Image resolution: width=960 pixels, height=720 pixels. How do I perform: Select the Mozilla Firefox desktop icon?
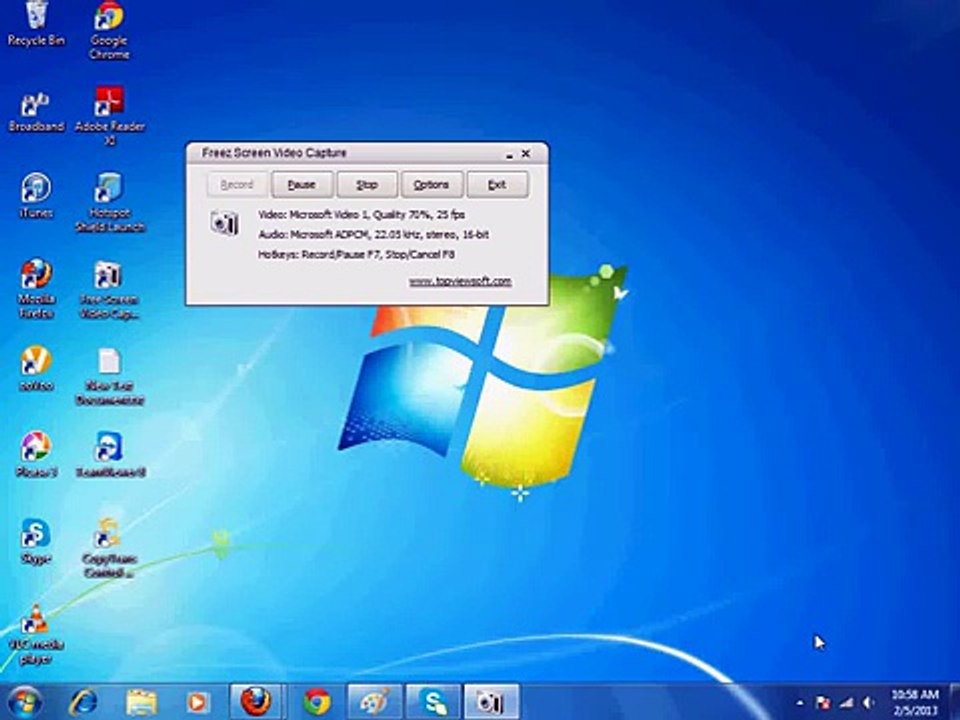(36, 289)
